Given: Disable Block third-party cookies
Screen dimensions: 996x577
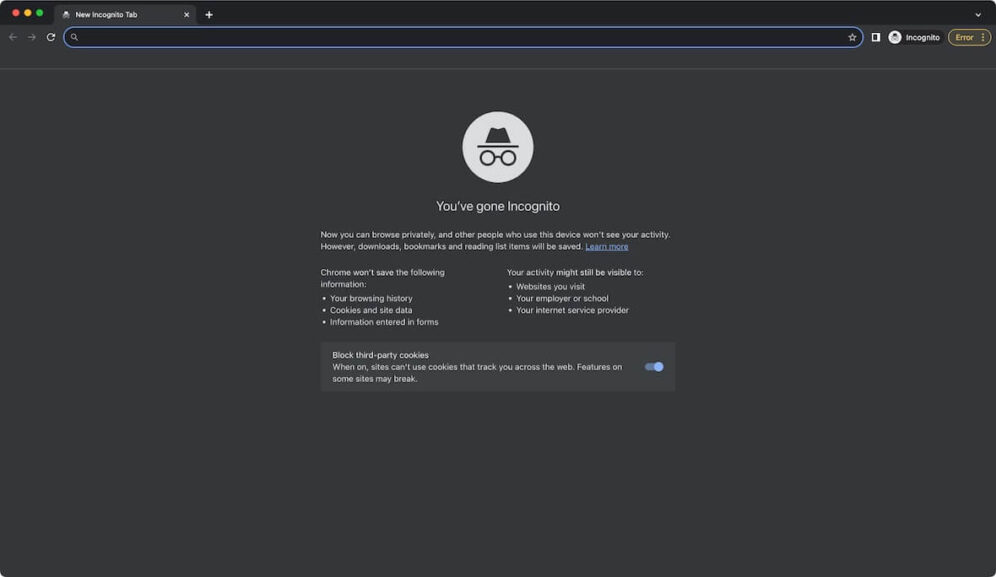Looking at the screenshot, I should pyautogui.click(x=655, y=366).
